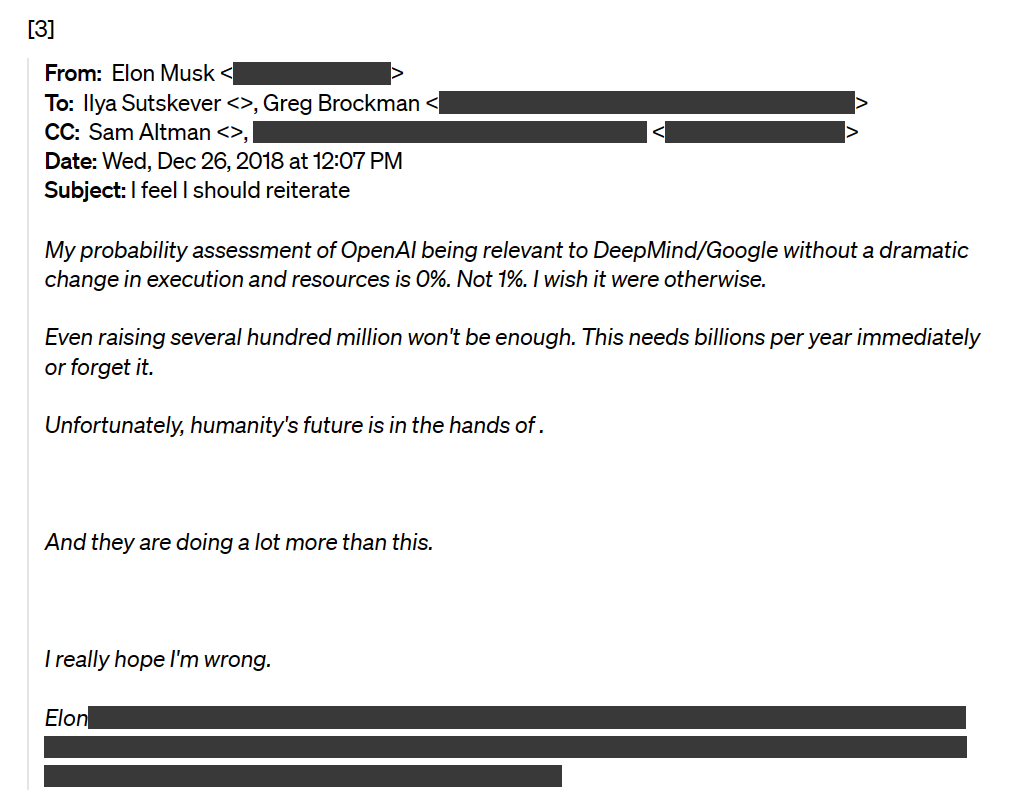
Task: Click the last redacted CC email address
Action: point(754,132)
